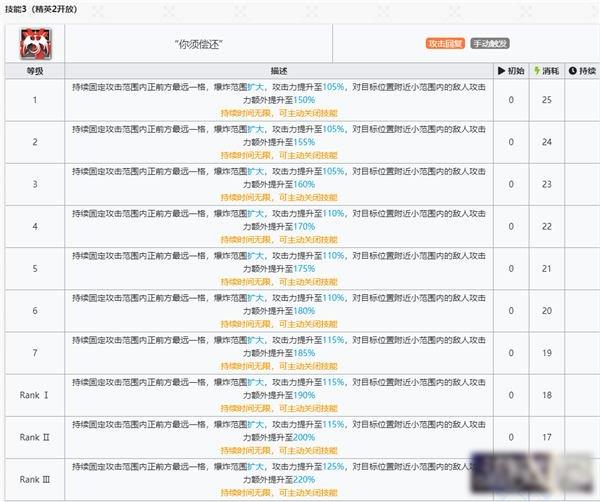The height and width of the screenshot is (502, 600).
Task: Click the 185% value in level 7 description
Action: pyautogui.click(x=304, y=353)
